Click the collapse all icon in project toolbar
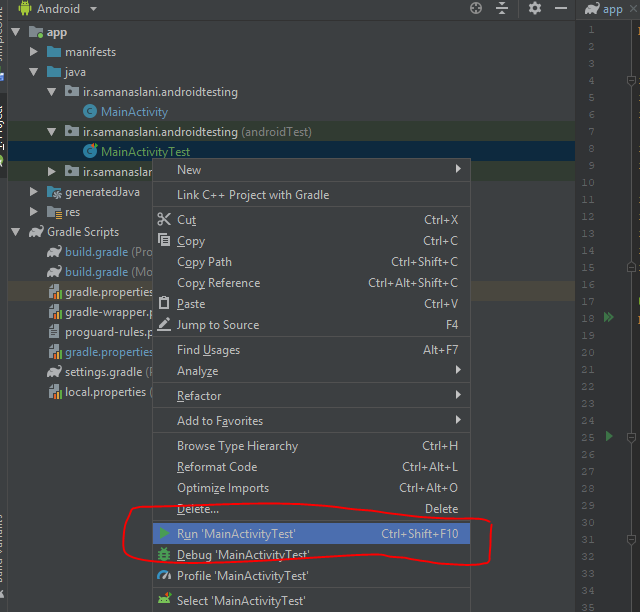 pyautogui.click(x=502, y=9)
